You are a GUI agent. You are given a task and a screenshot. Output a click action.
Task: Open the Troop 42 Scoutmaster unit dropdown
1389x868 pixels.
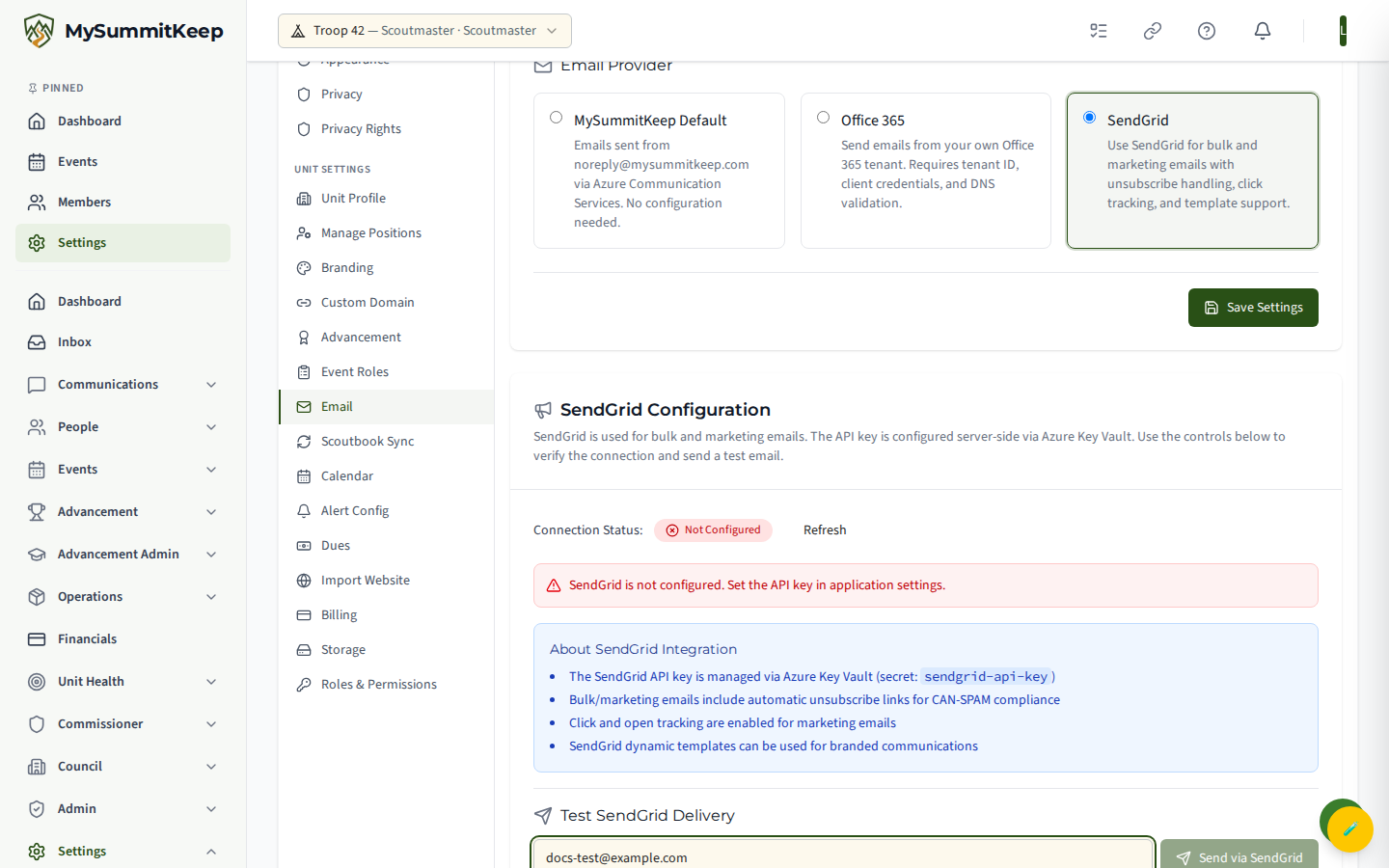tap(424, 31)
